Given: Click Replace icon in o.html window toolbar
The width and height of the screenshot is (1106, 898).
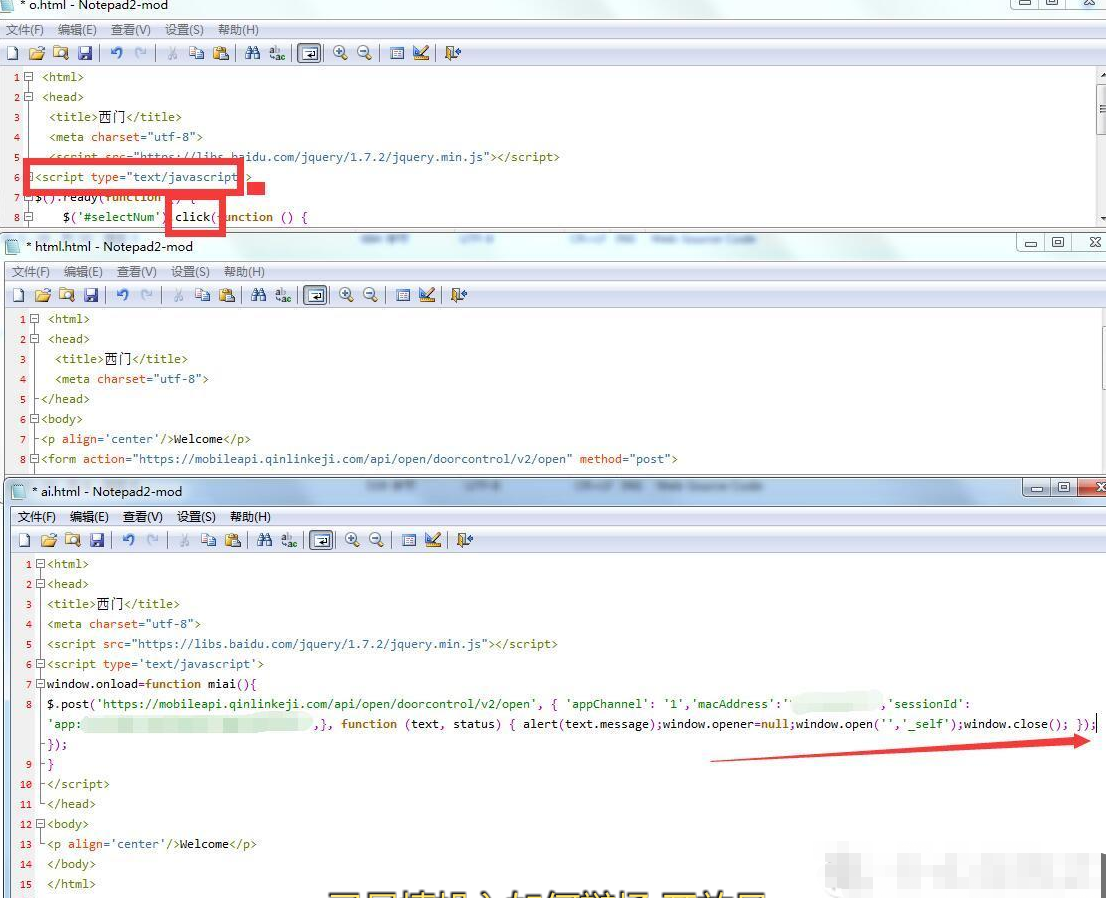Looking at the screenshot, I should [277, 53].
